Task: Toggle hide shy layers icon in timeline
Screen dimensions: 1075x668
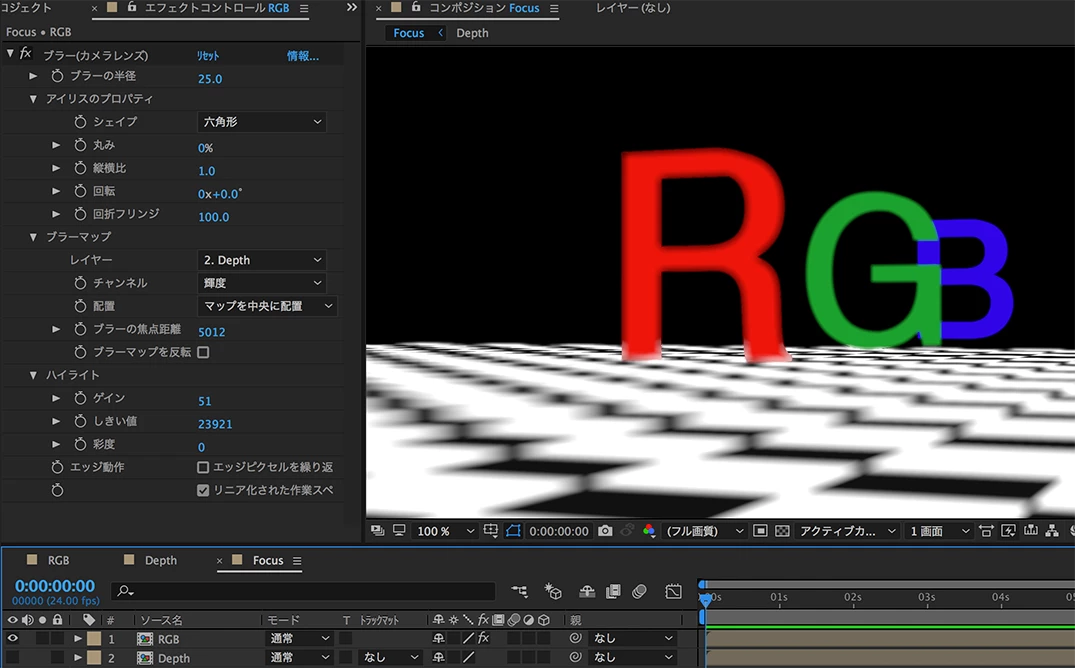Action: point(587,591)
